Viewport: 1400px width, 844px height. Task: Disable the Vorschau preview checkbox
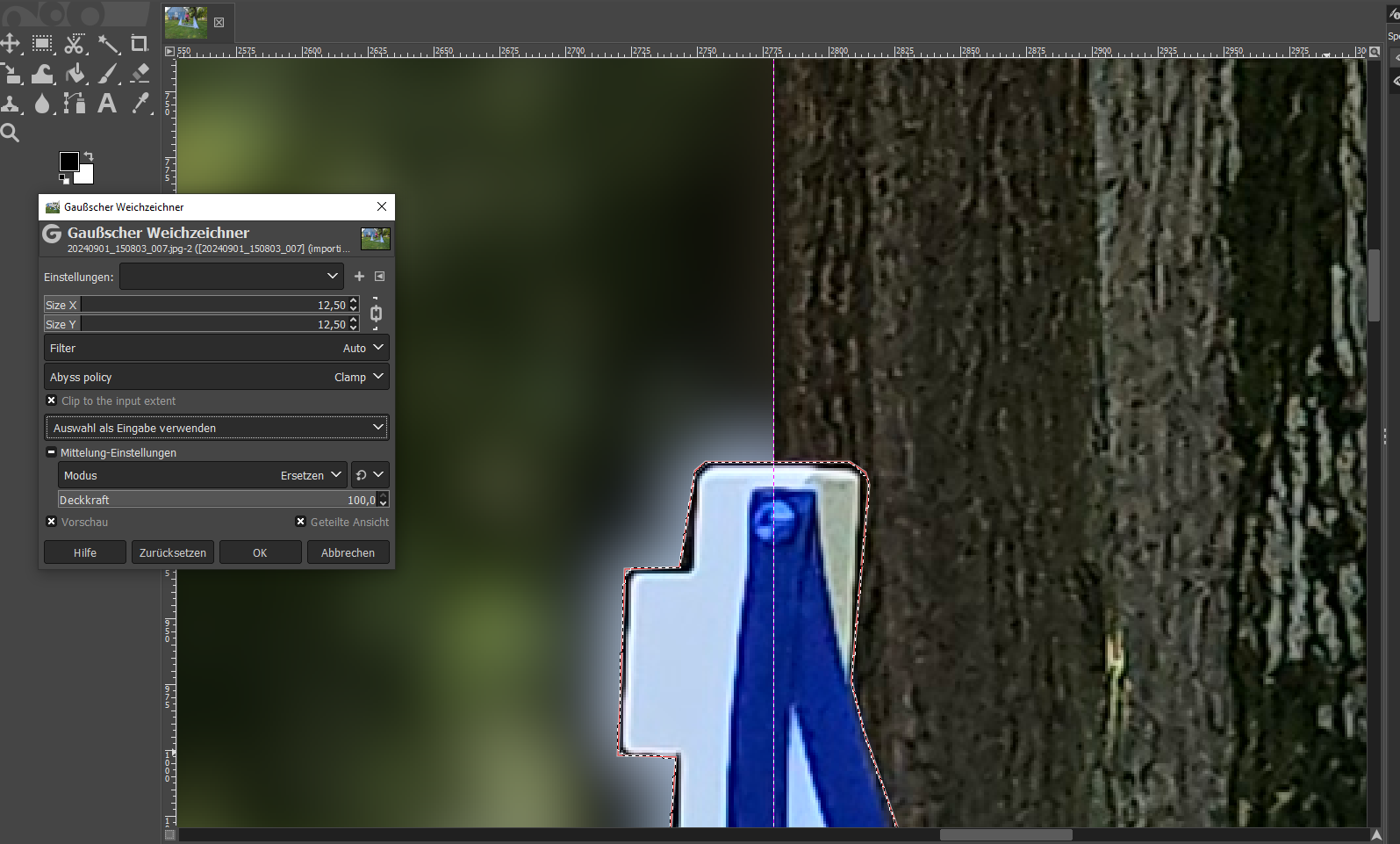tap(51, 522)
